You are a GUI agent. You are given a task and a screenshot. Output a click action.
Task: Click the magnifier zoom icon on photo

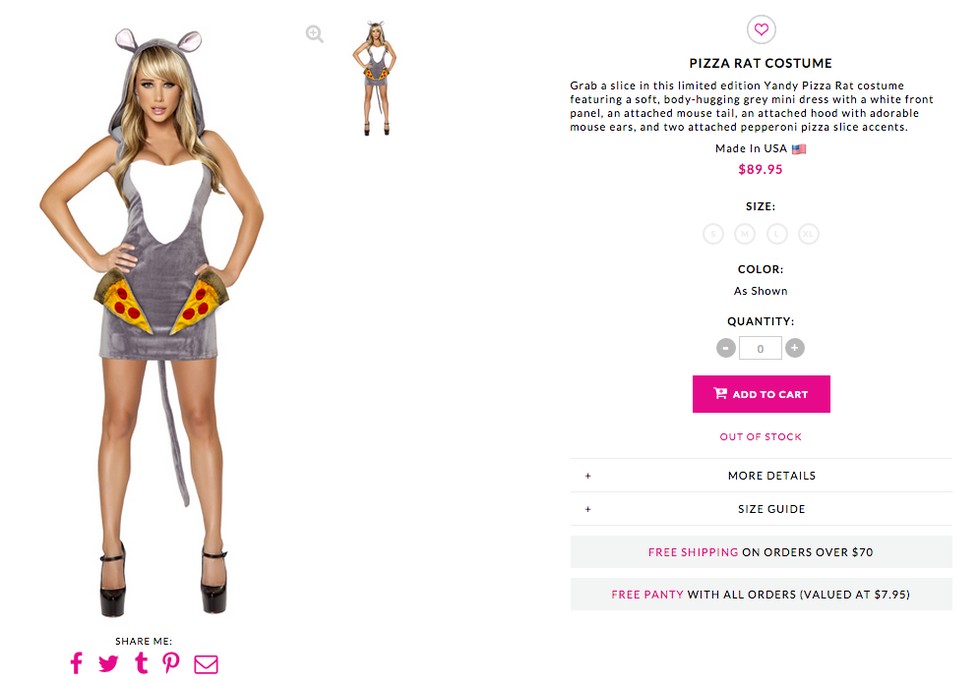pos(314,34)
